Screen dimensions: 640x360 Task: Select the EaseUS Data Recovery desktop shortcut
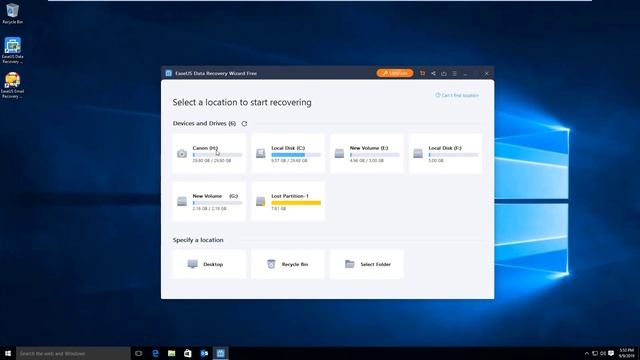click(x=12, y=51)
